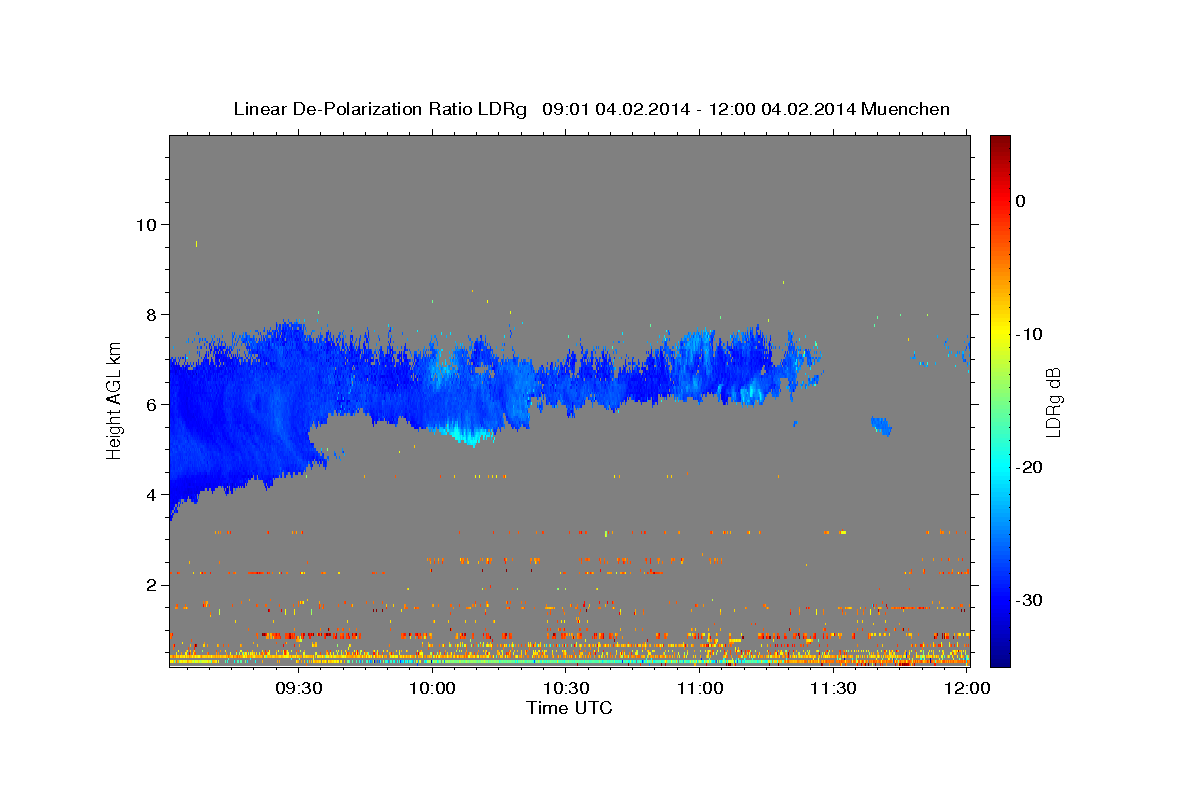Click the thick blue cloud layer at plot start
Image resolution: width=1200 pixels, height=800 pixels.
click(230, 420)
